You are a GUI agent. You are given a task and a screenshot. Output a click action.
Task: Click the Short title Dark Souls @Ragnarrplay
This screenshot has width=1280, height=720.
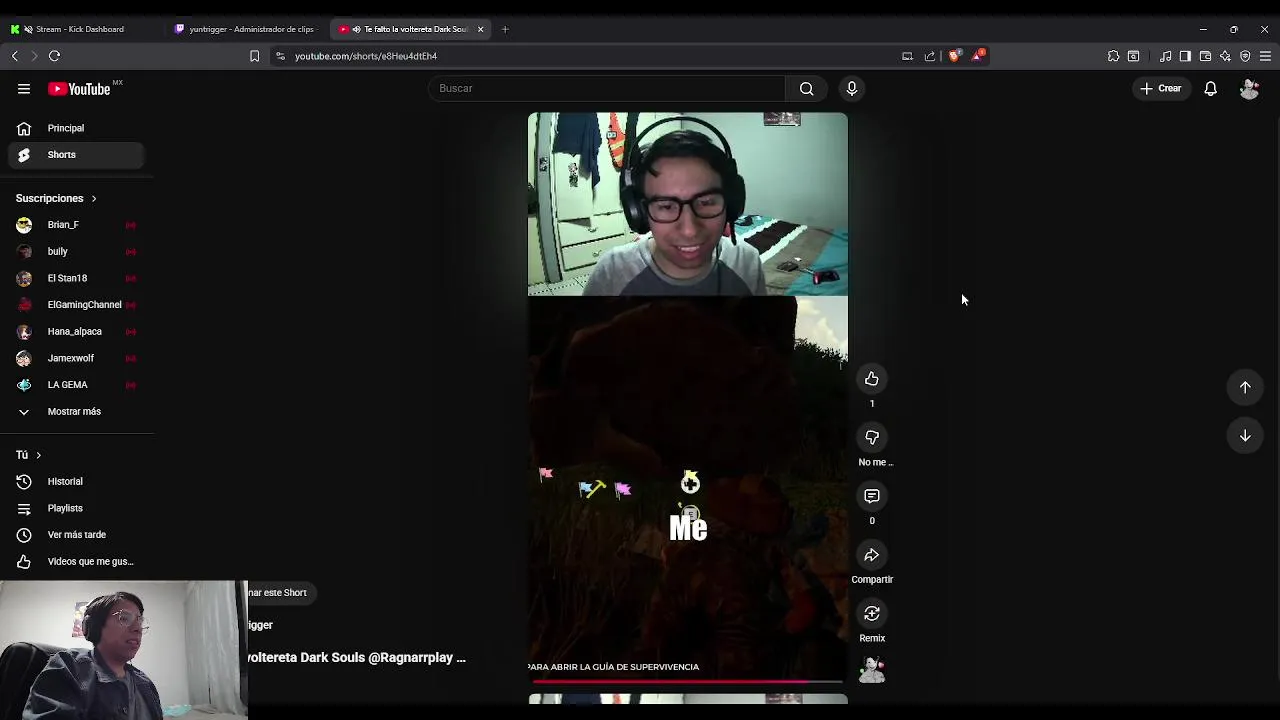coord(357,657)
